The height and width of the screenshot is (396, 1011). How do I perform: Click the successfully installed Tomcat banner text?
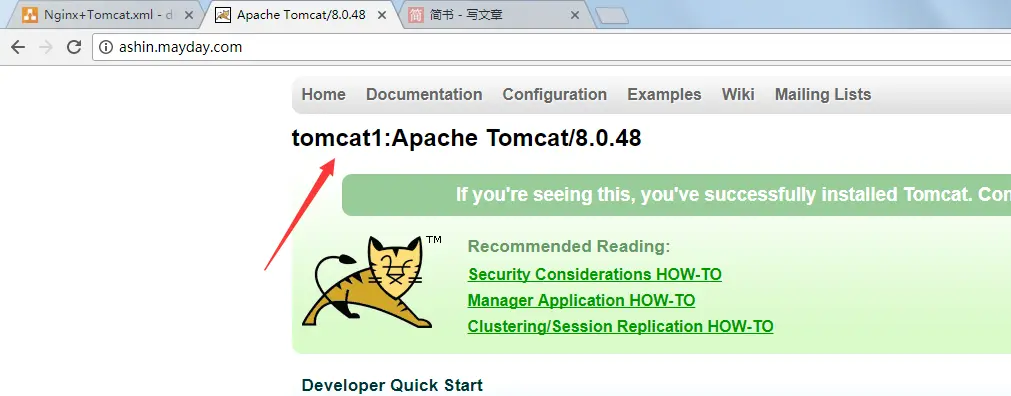(733, 194)
